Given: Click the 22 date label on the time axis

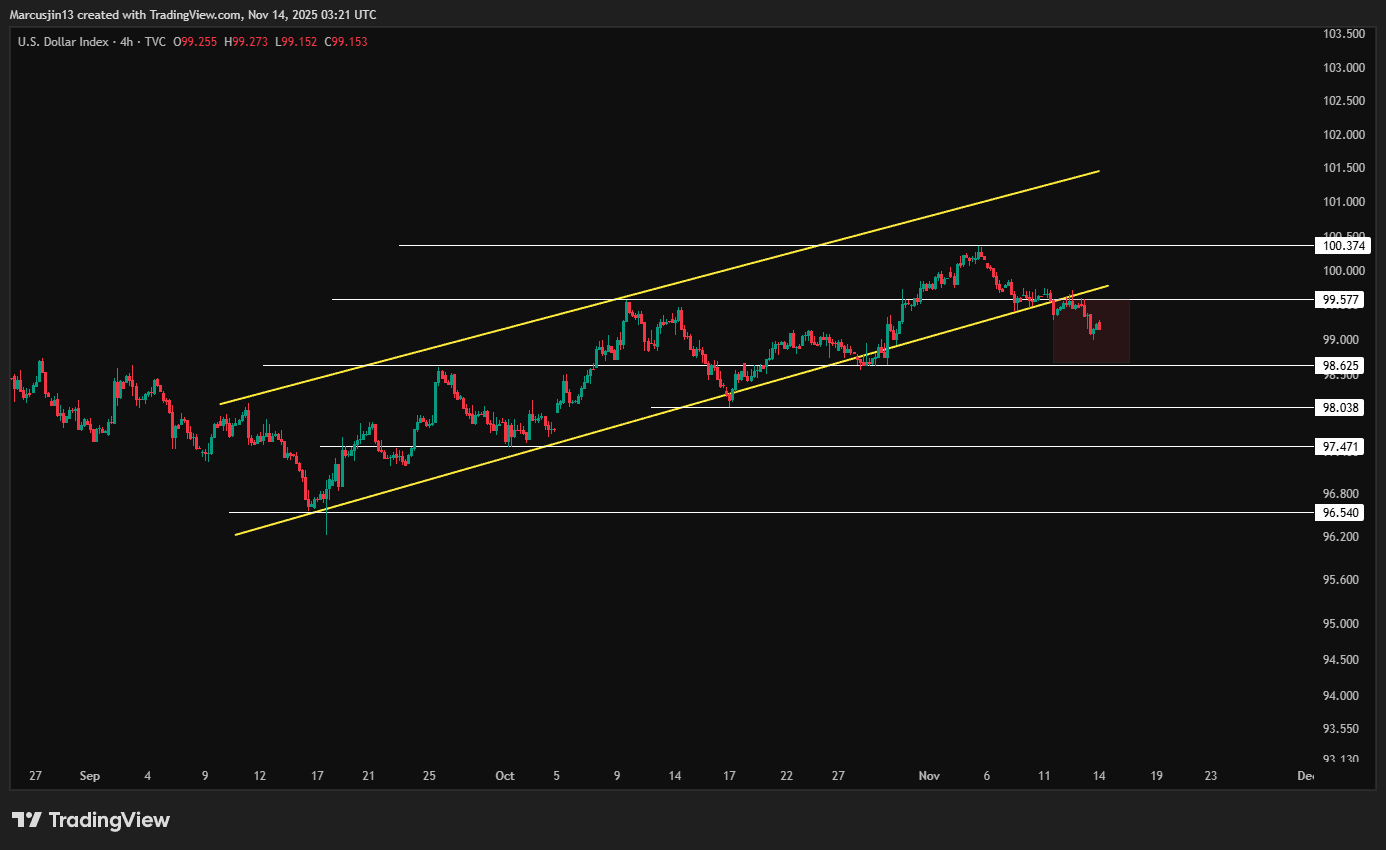Looking at the screenshot, I should [x=787, y=776].
